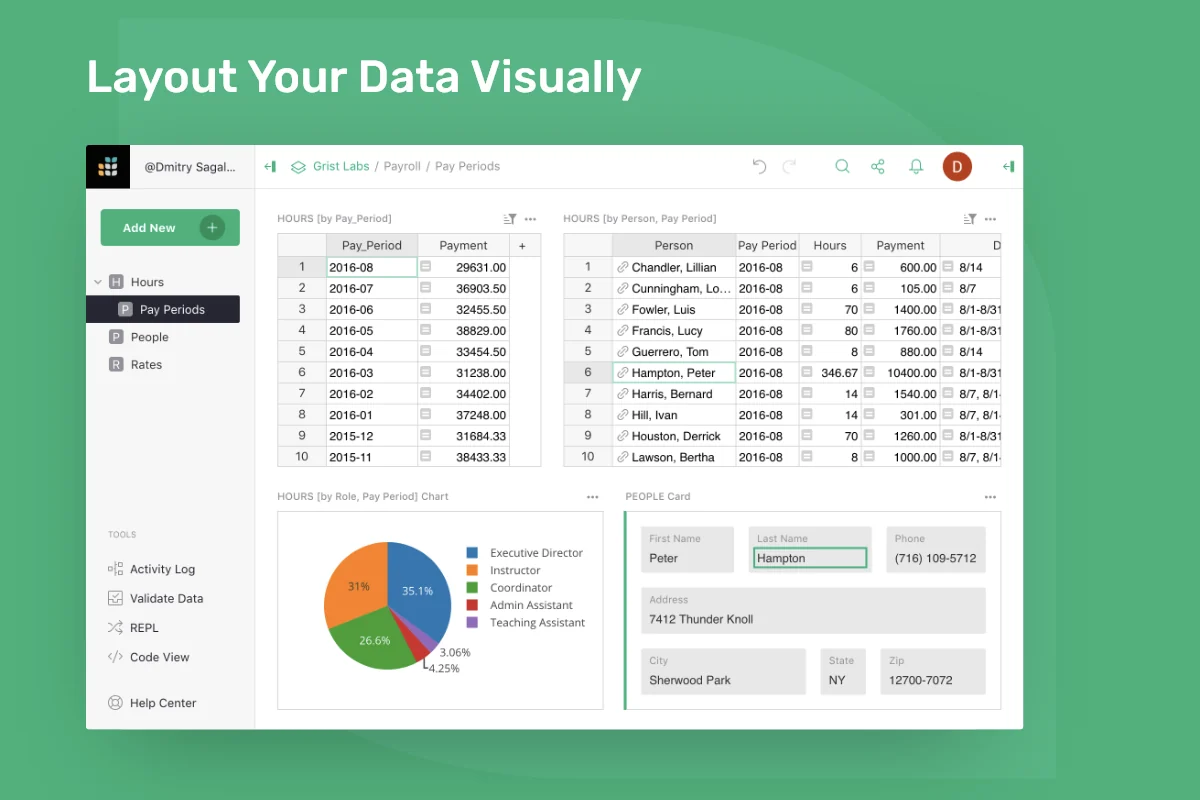Viewport: 1200px width, 800px height.
Task: Toggle the right side panel arrow
Action: [x=1009, y=167]
